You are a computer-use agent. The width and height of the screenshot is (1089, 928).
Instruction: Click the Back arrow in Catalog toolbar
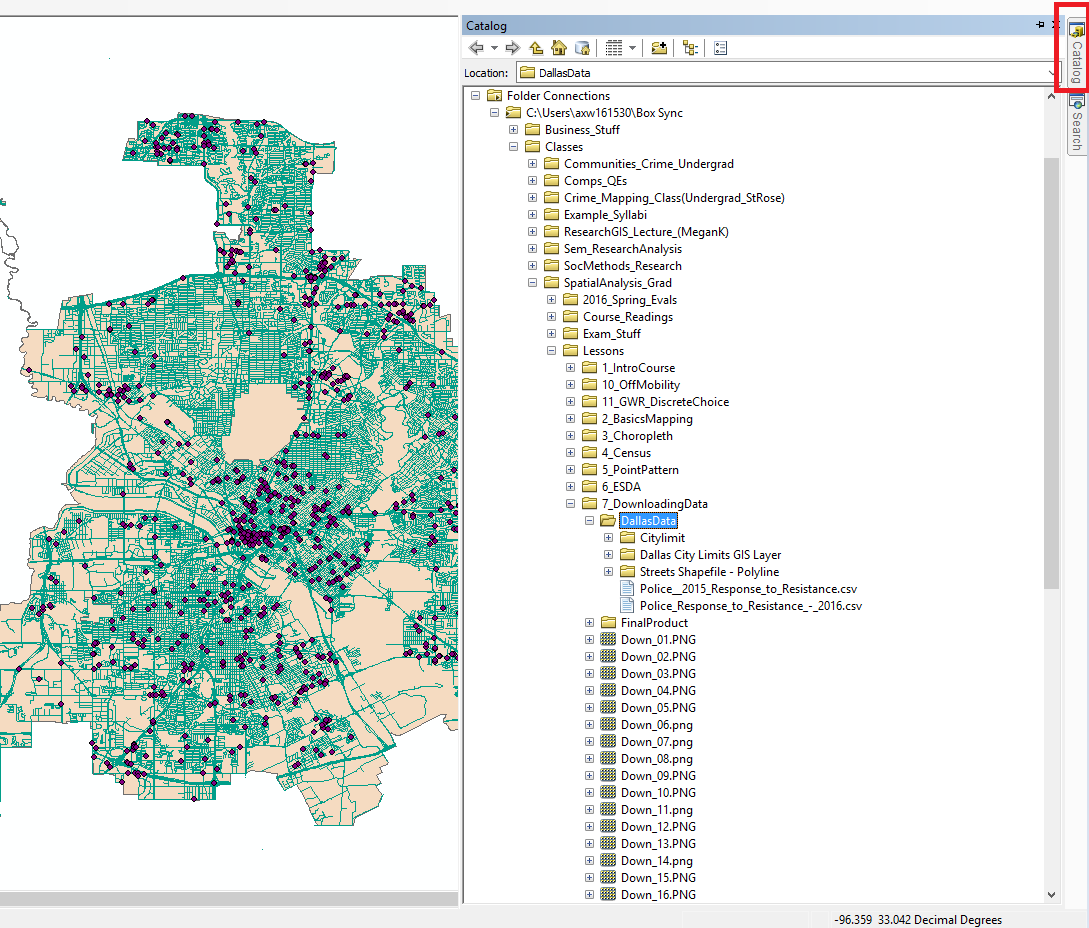(476, 47)
